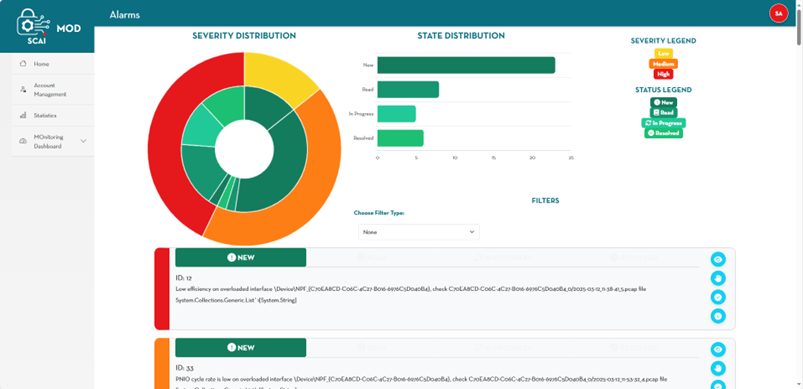Click the Monitoring Dashboard cloud icon

click(x=23, y=141)
